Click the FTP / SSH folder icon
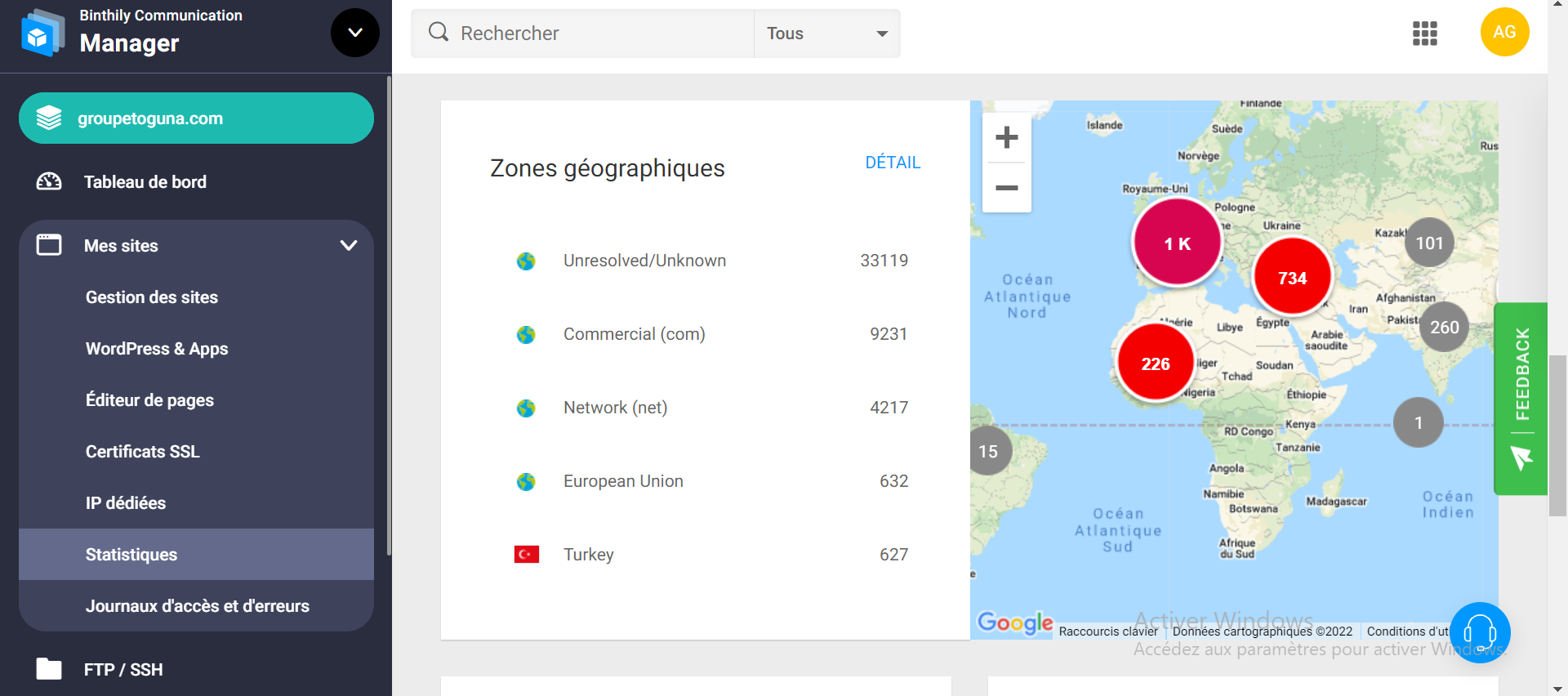Screen dimensions: 1568x696 (49, 669)
